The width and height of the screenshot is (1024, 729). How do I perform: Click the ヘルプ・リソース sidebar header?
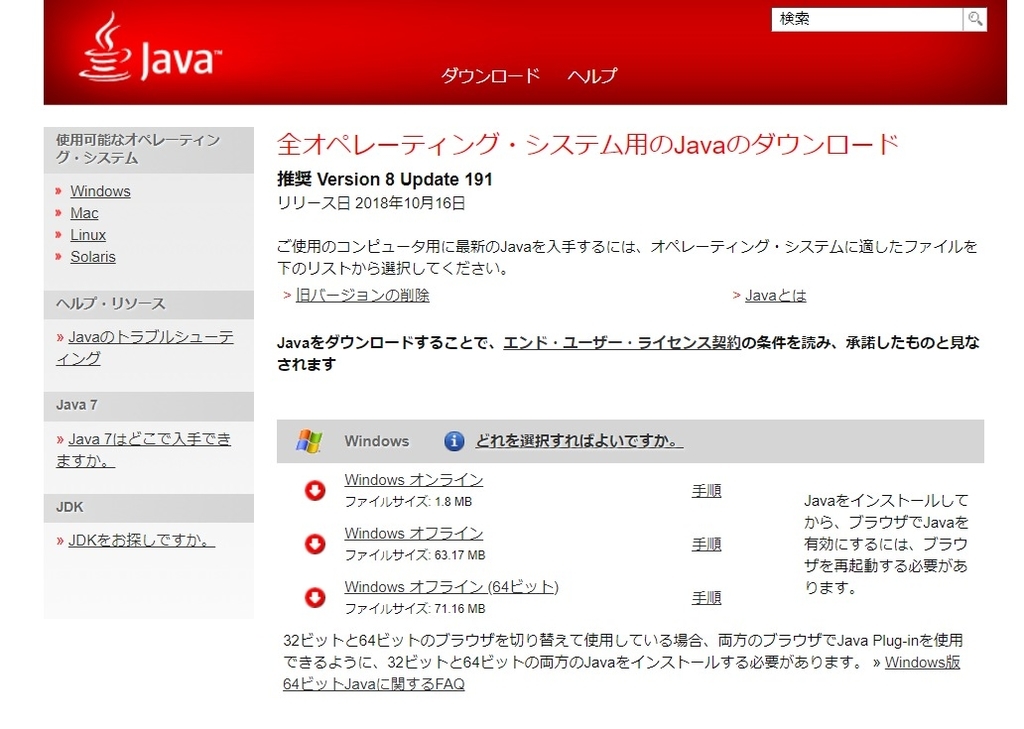148,304
